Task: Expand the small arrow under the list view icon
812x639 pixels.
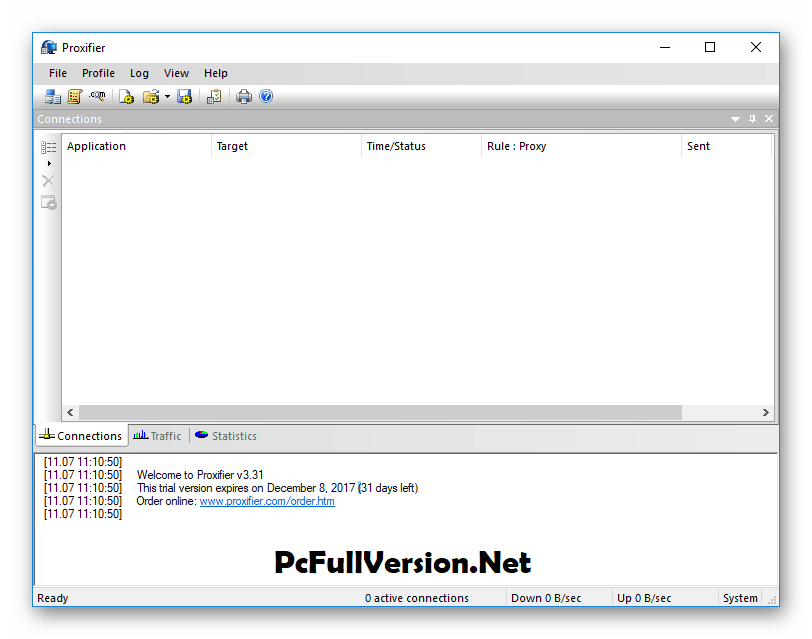Action: pyautogui.click(x=49, y=164)
